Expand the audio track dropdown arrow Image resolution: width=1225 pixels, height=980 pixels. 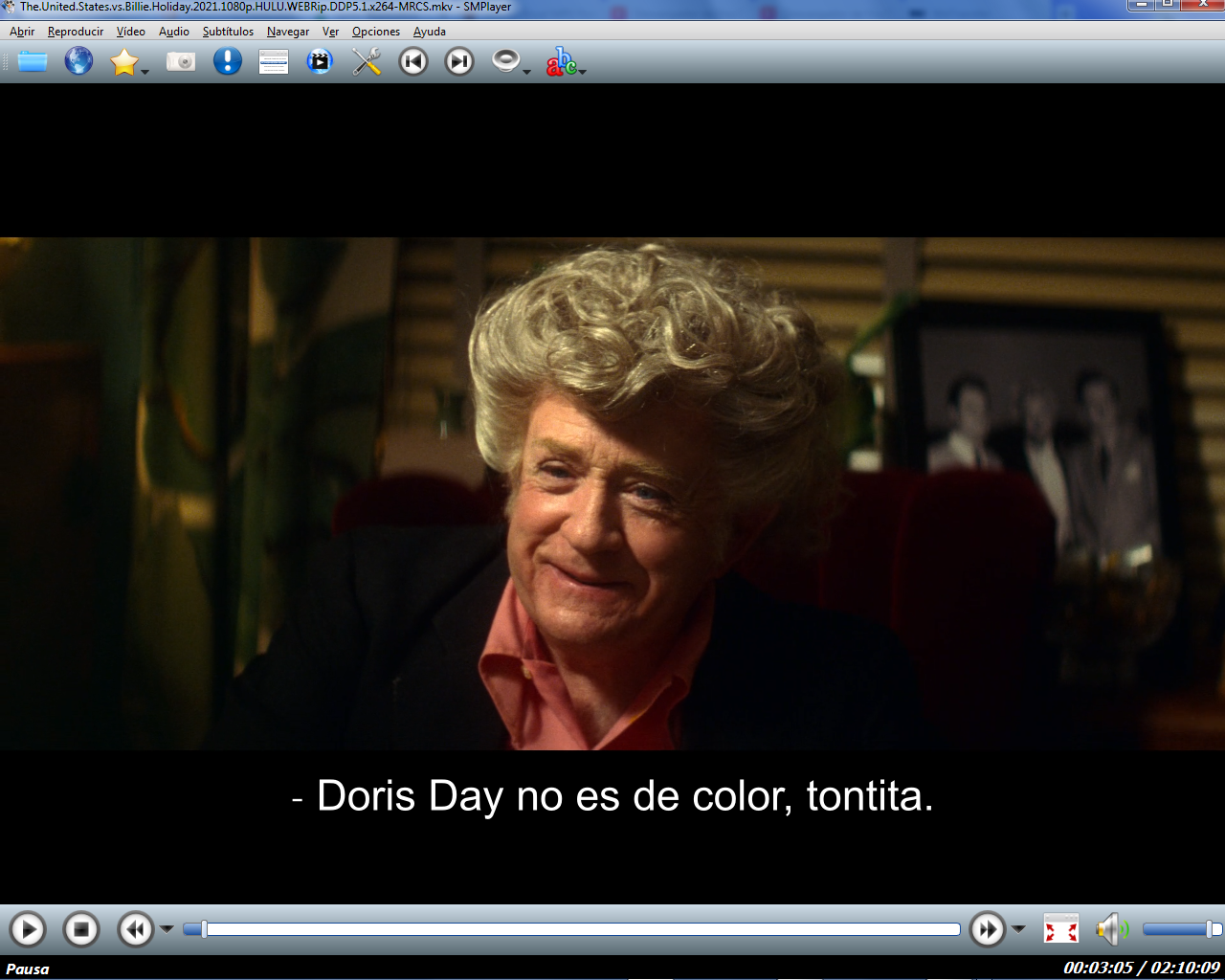(527, 72)
